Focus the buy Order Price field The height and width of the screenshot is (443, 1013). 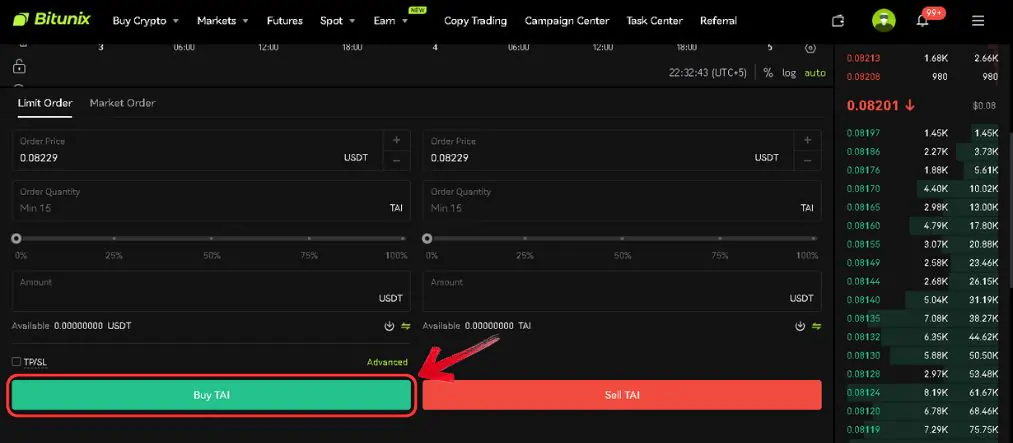pyautogui.click(x=198, y=150)
